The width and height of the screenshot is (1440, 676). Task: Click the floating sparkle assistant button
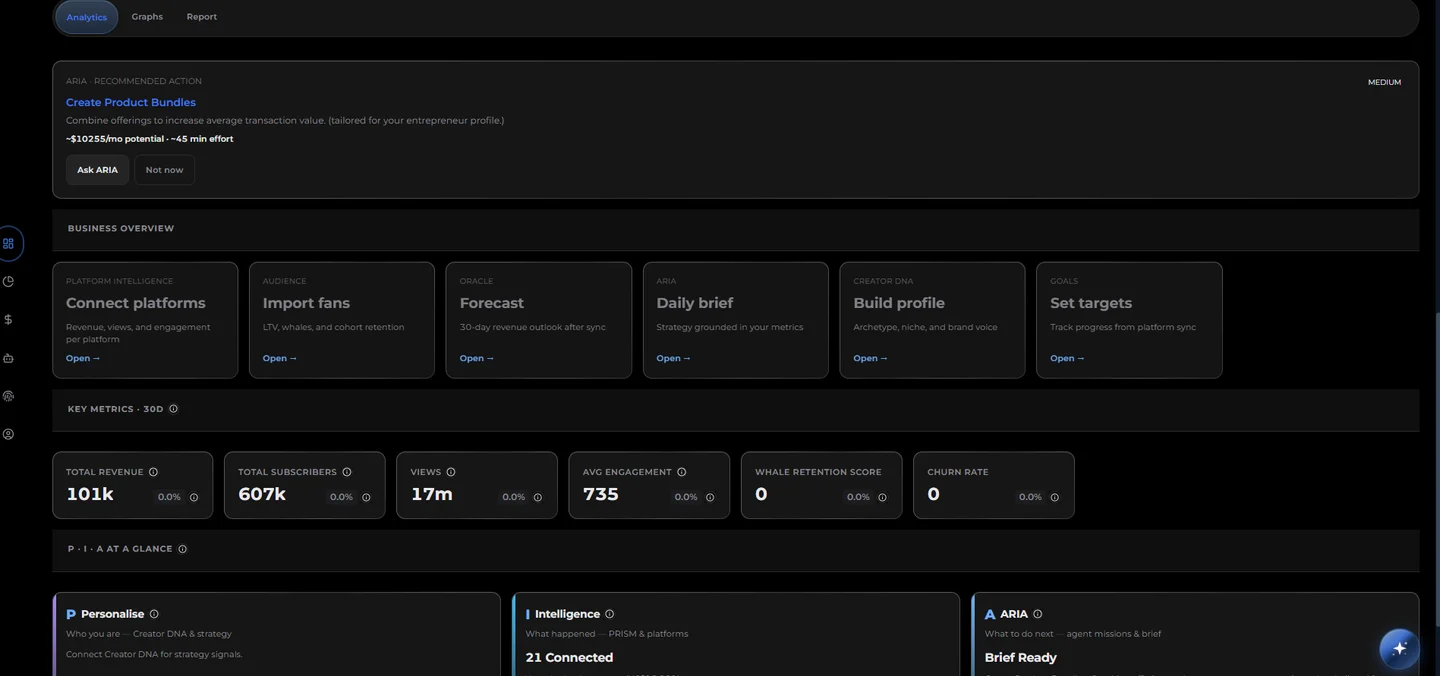[1399, 648]
